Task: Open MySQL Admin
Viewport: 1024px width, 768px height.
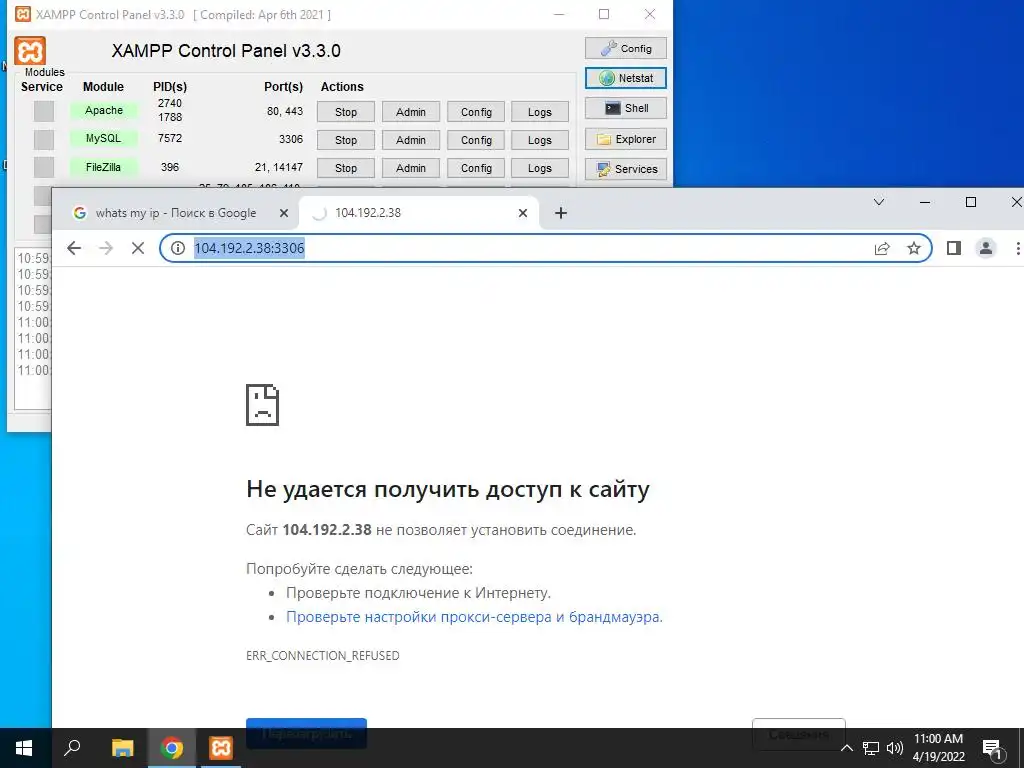Action: pyautogui.click(x=411, y=140)
